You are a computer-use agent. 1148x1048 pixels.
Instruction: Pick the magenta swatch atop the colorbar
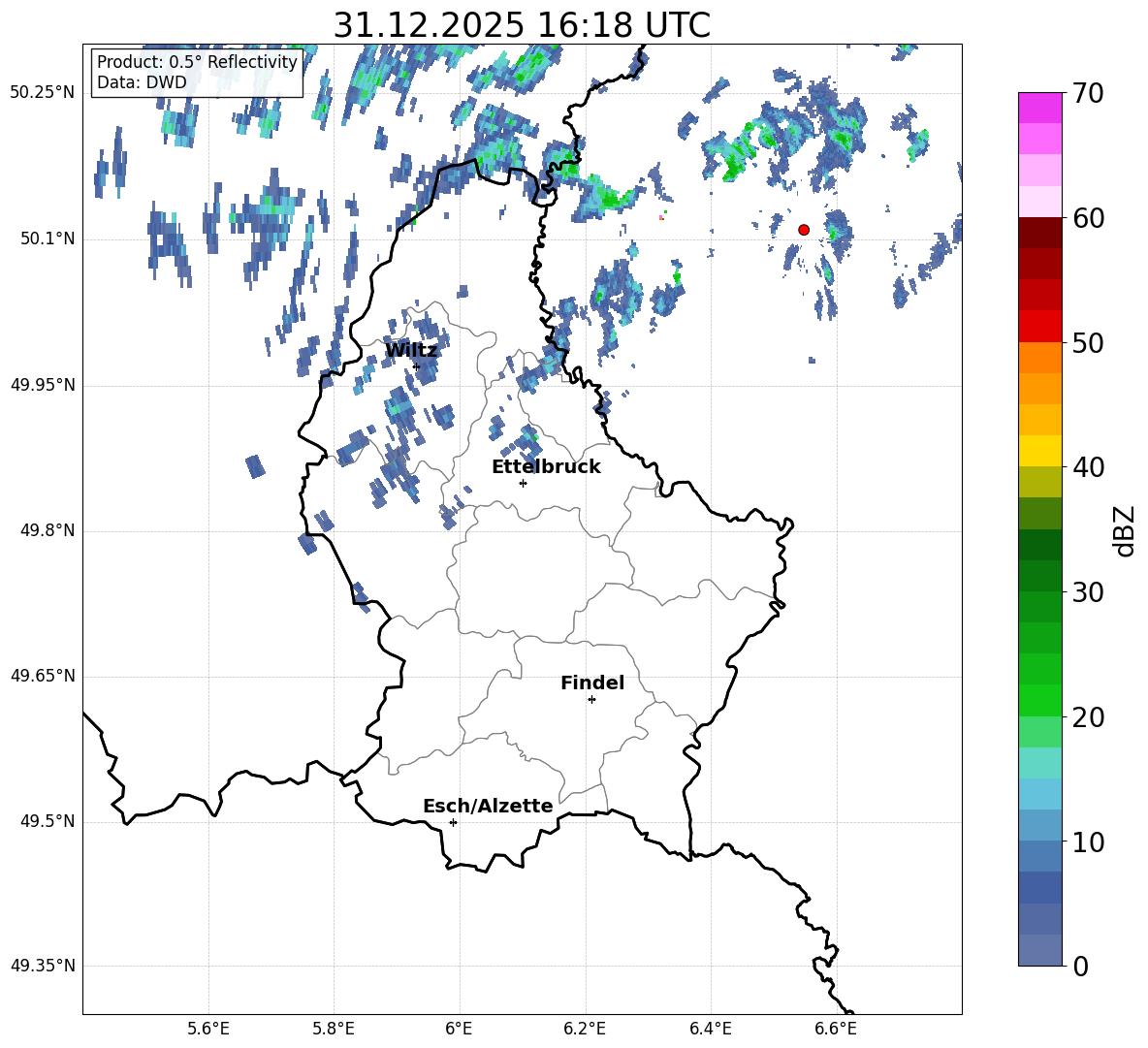[x=1040, y=108]
